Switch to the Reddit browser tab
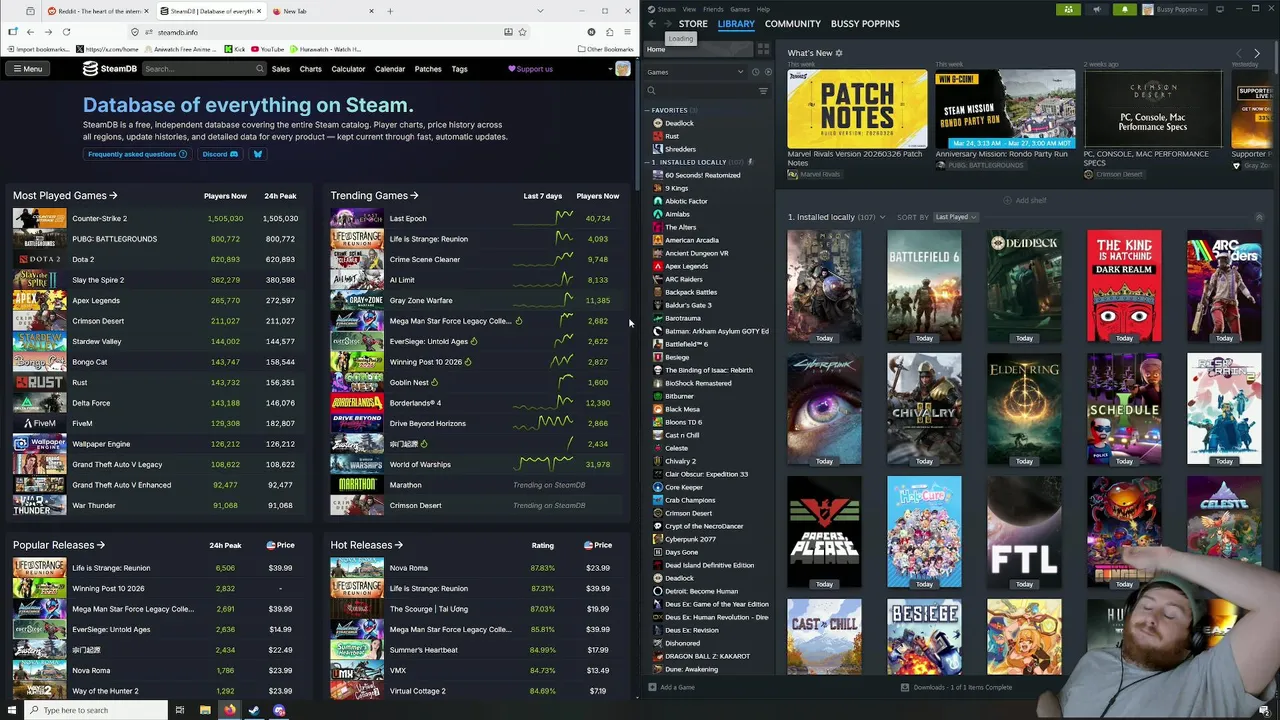This screenshot has width=1280, height=720. pos(96,11)
